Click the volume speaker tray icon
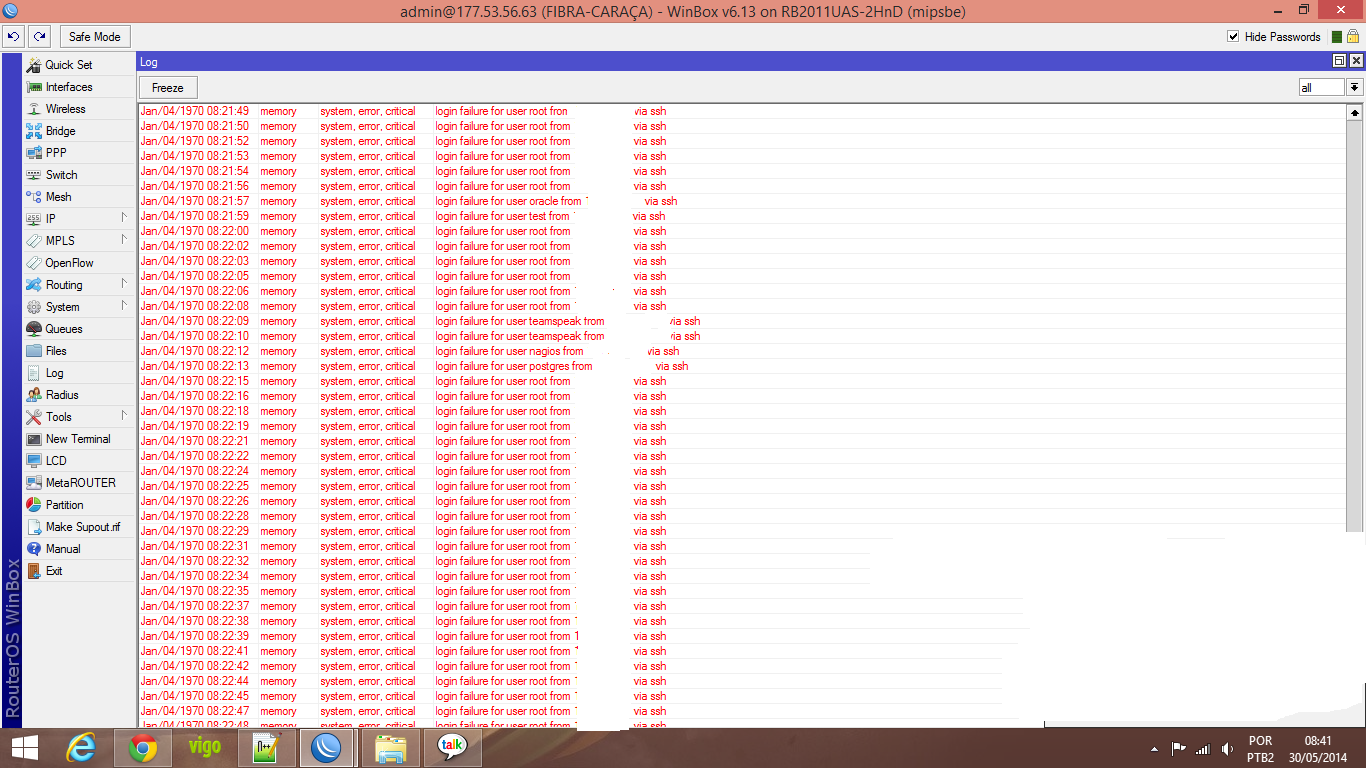Image resolution: width=1366 pixels, height=768 pixels. (1226, 749)
